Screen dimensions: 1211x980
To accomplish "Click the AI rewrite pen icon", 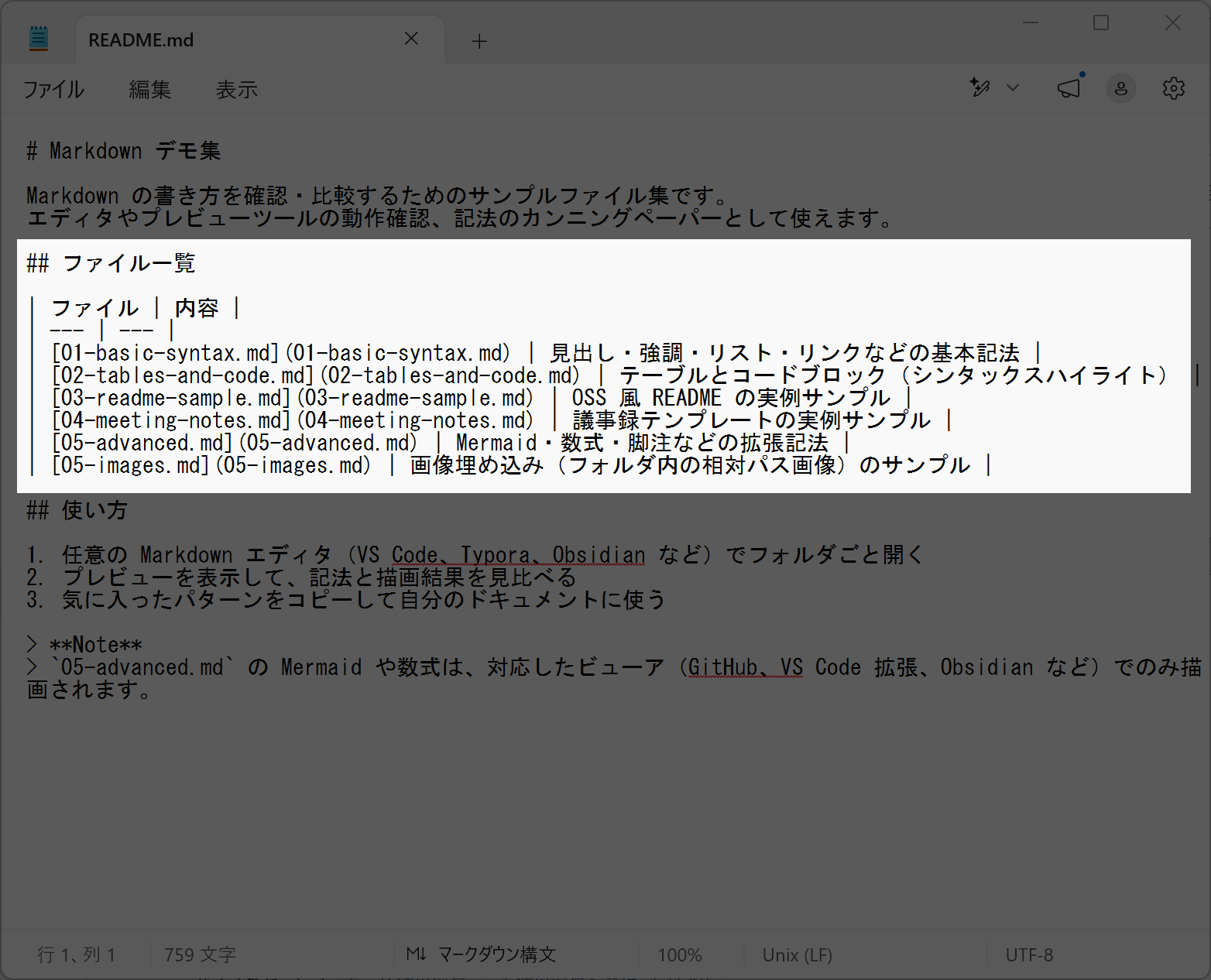I will [980, 87].
